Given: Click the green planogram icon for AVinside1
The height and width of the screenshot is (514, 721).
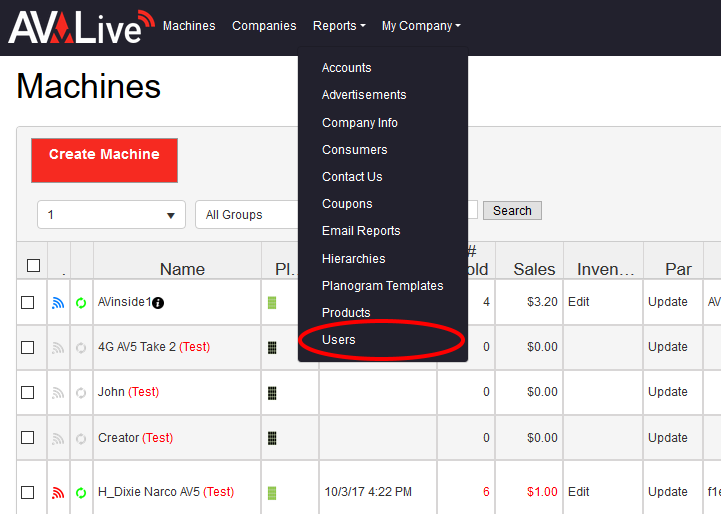Looking at the screenshot, I should pyautogui.click(x=272, y=303).
